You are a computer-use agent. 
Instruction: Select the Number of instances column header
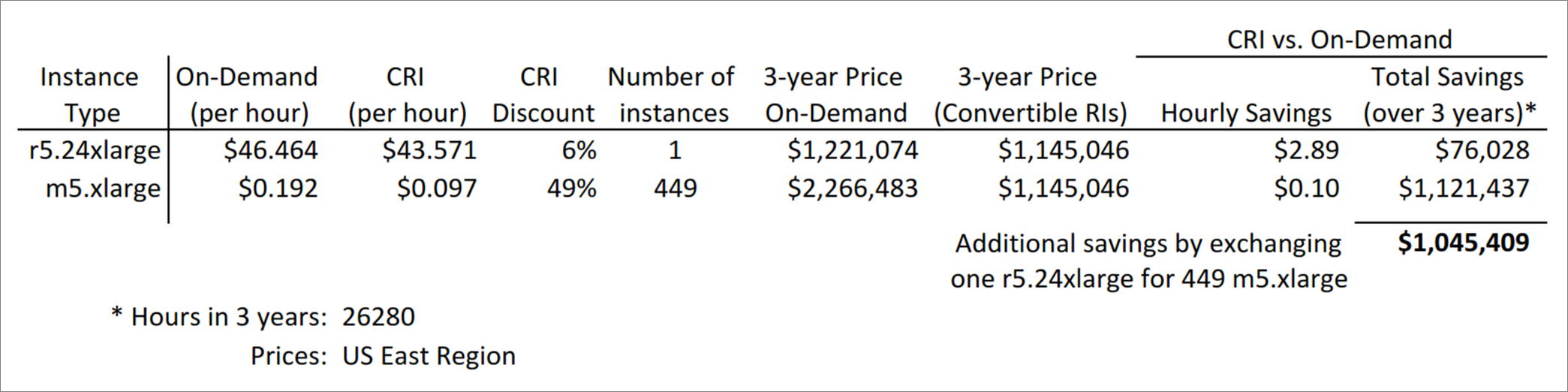pyautogui.click(x=672, y=95)
